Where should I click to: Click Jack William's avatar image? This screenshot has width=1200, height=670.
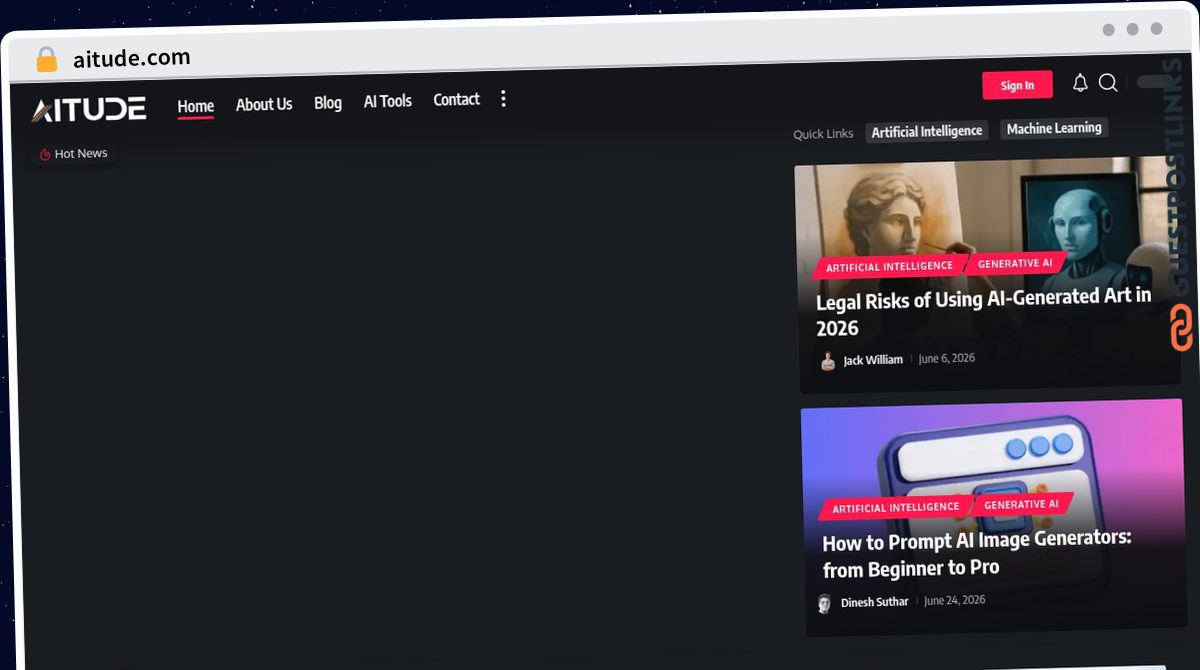[828, 362]
